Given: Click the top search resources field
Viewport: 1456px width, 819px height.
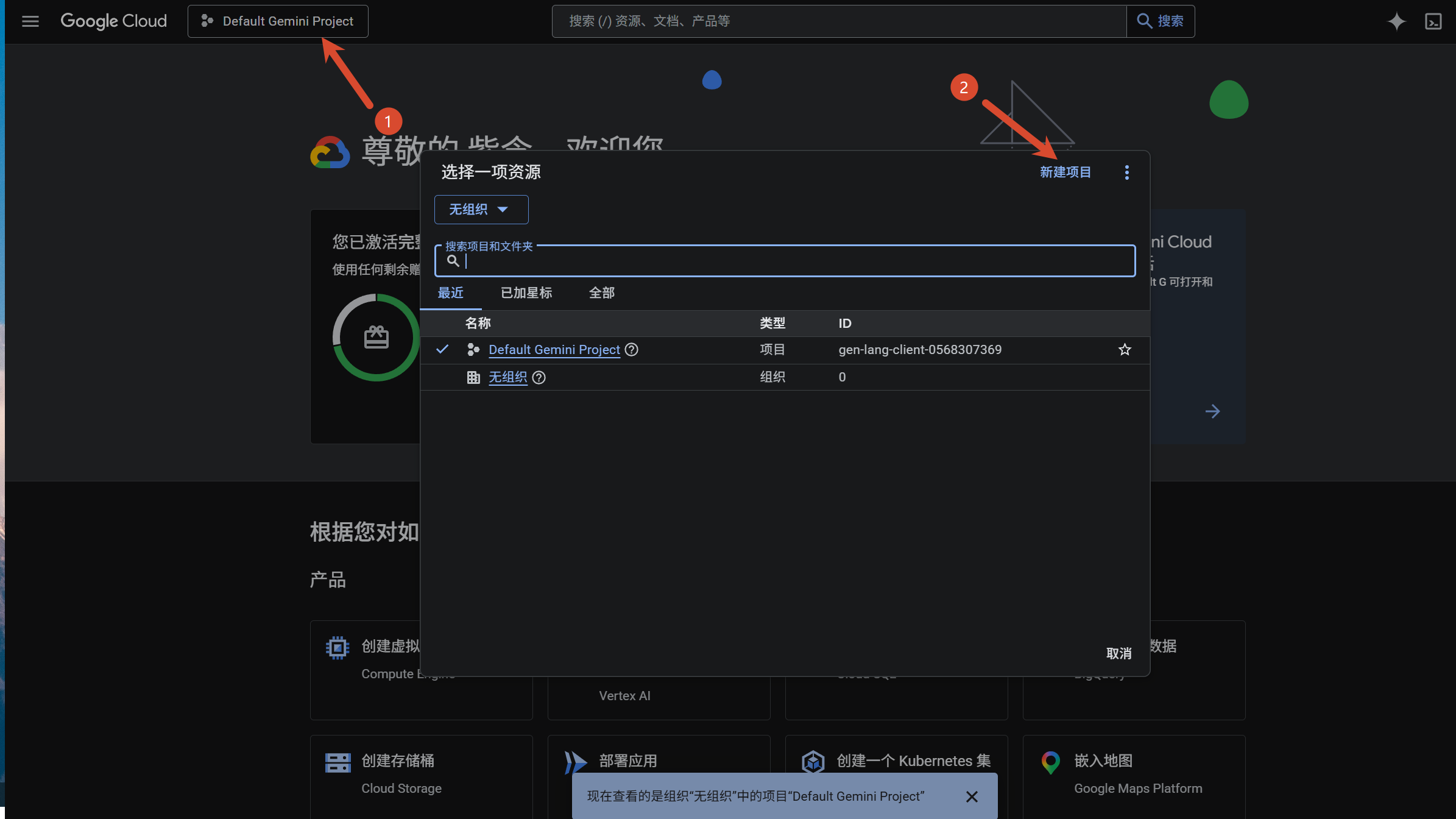Looking at the screenshot, I should pyautogui.click(x=839, y=21).
